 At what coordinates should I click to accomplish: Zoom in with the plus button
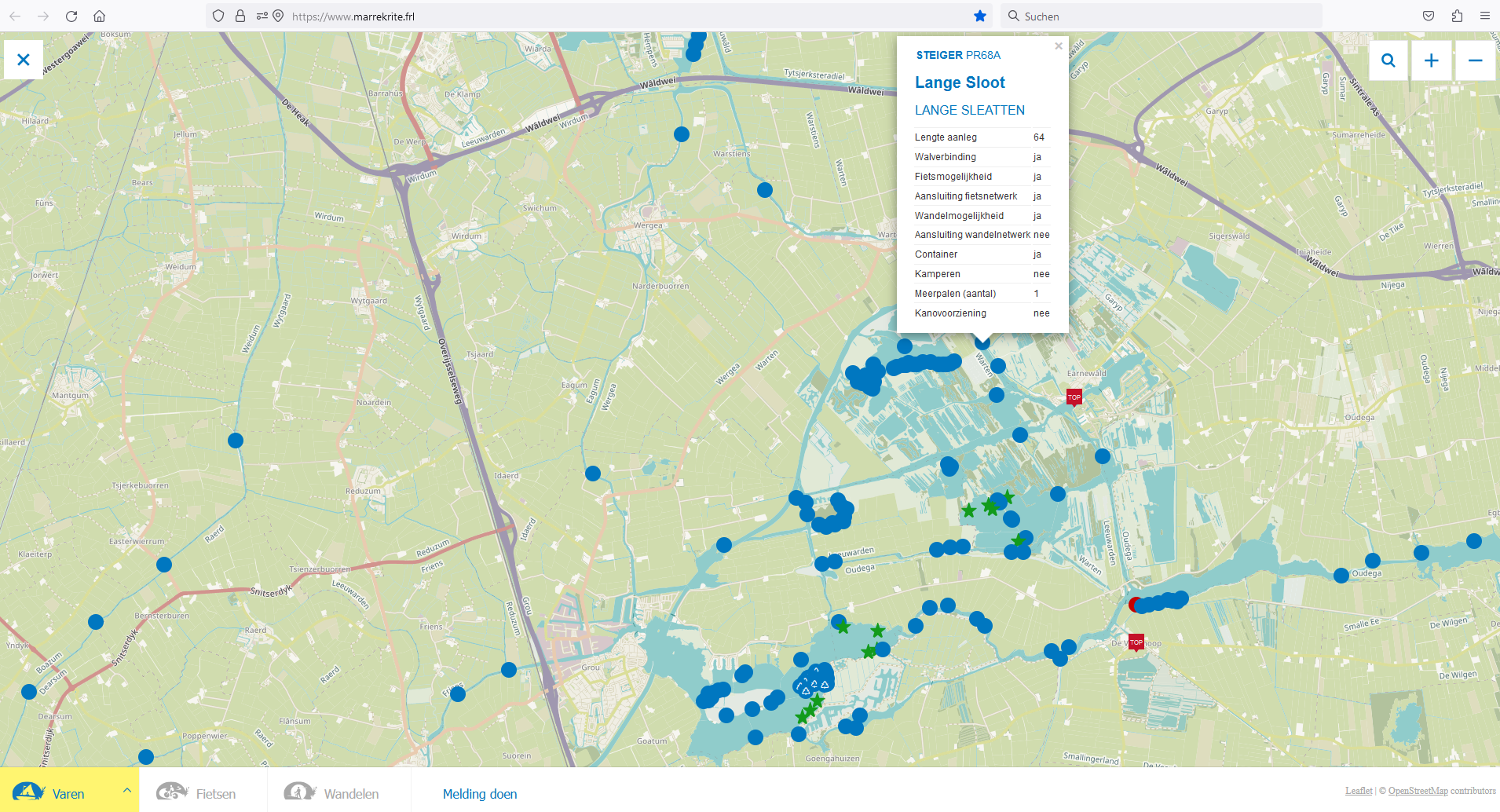pos(1431,60)
